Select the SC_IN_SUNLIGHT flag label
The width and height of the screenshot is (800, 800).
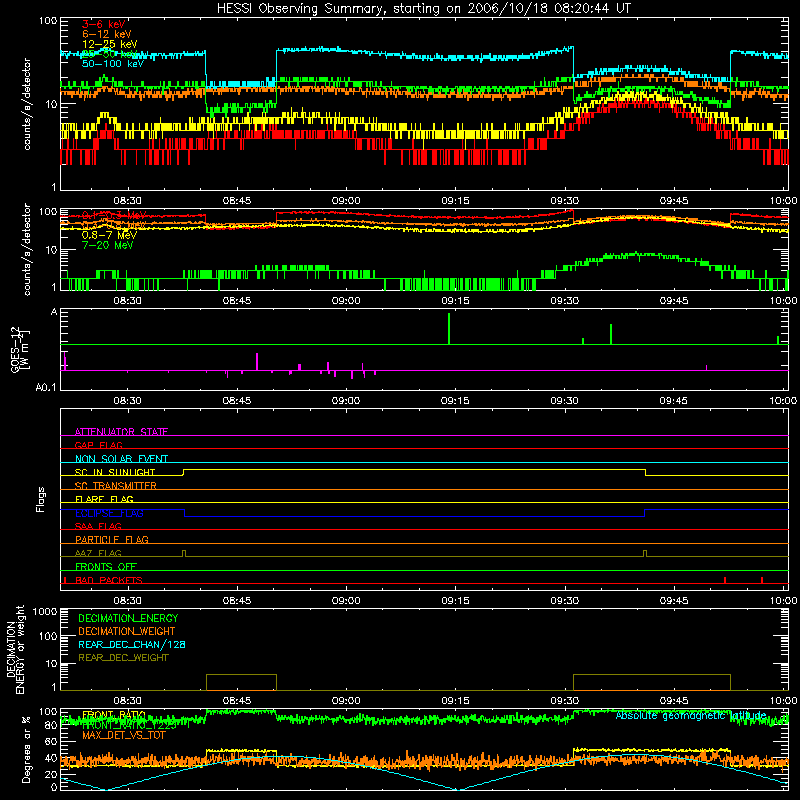coord(115,472)
